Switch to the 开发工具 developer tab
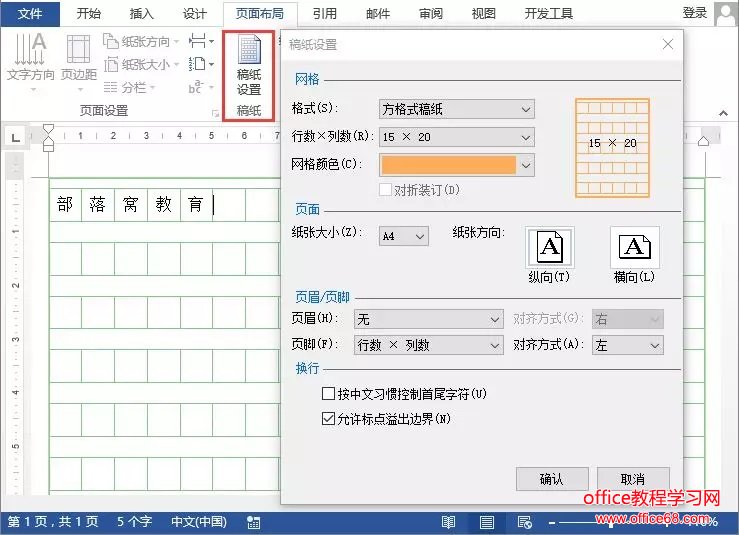The image size is (739, 535). click(549, 14)
